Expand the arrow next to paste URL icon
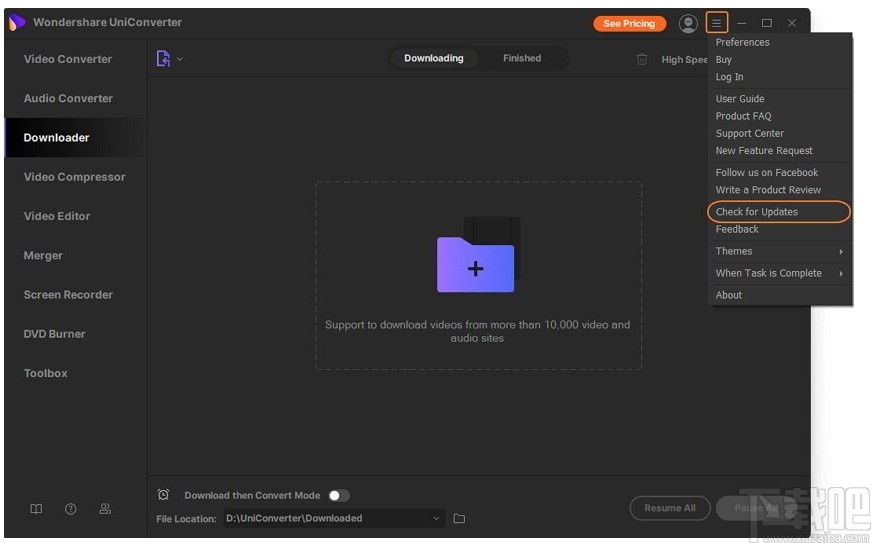Image resolution: width=873 pixels, height=543 pixels. [180, 58]
